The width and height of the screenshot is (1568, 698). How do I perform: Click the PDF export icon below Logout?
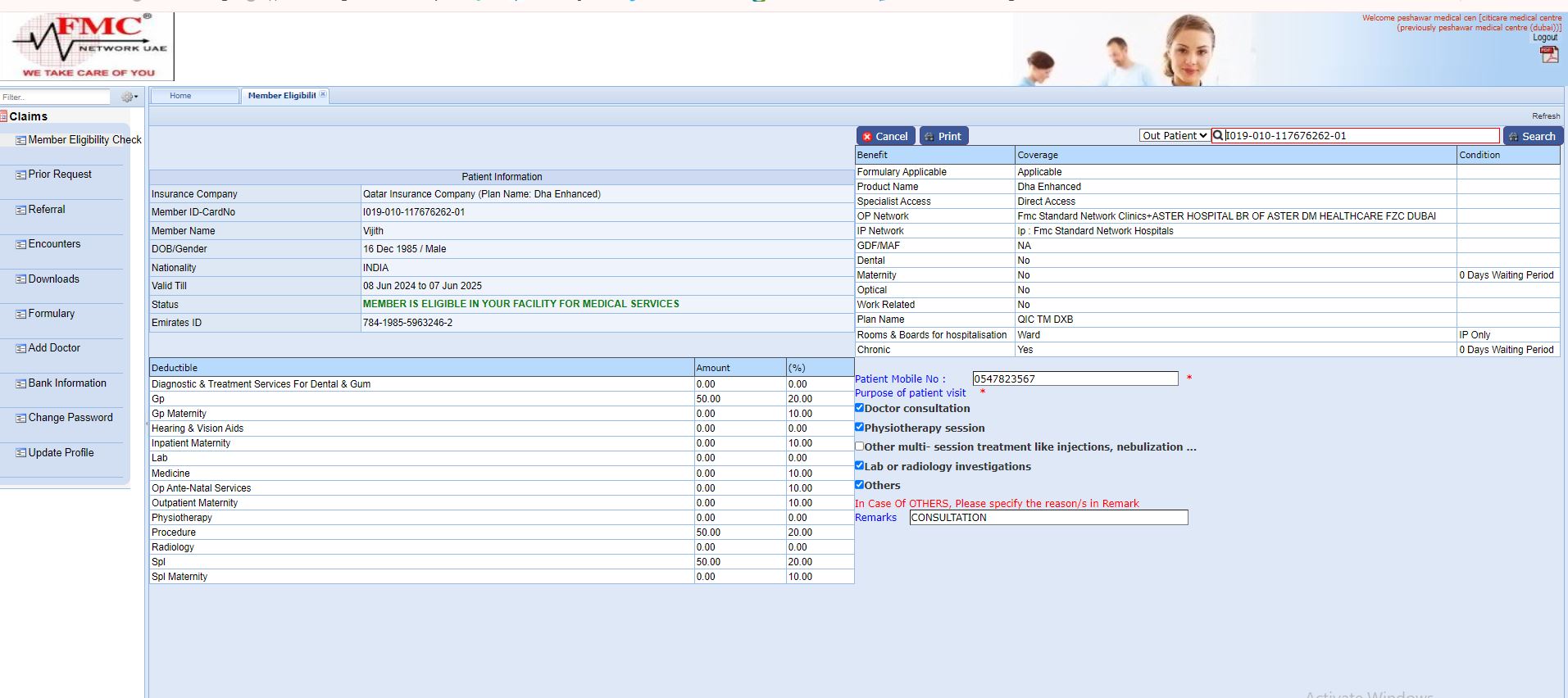1548,54
